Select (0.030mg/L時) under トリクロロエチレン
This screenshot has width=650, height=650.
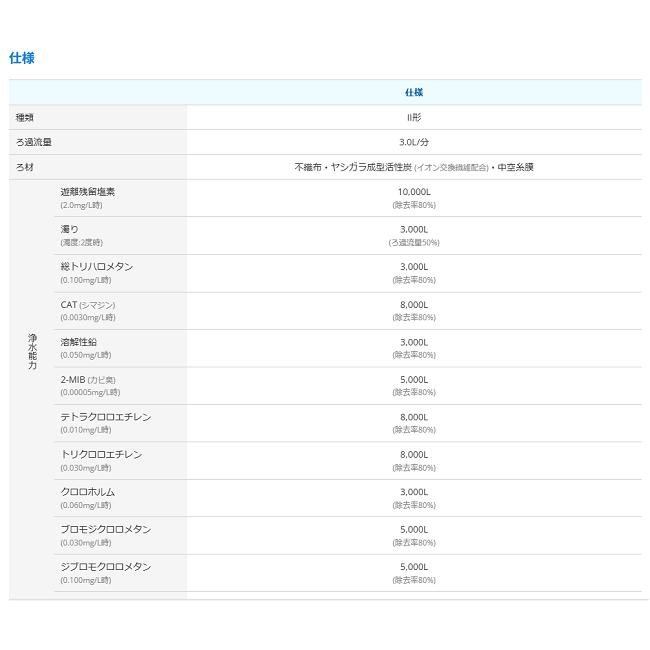coord(86,468)
